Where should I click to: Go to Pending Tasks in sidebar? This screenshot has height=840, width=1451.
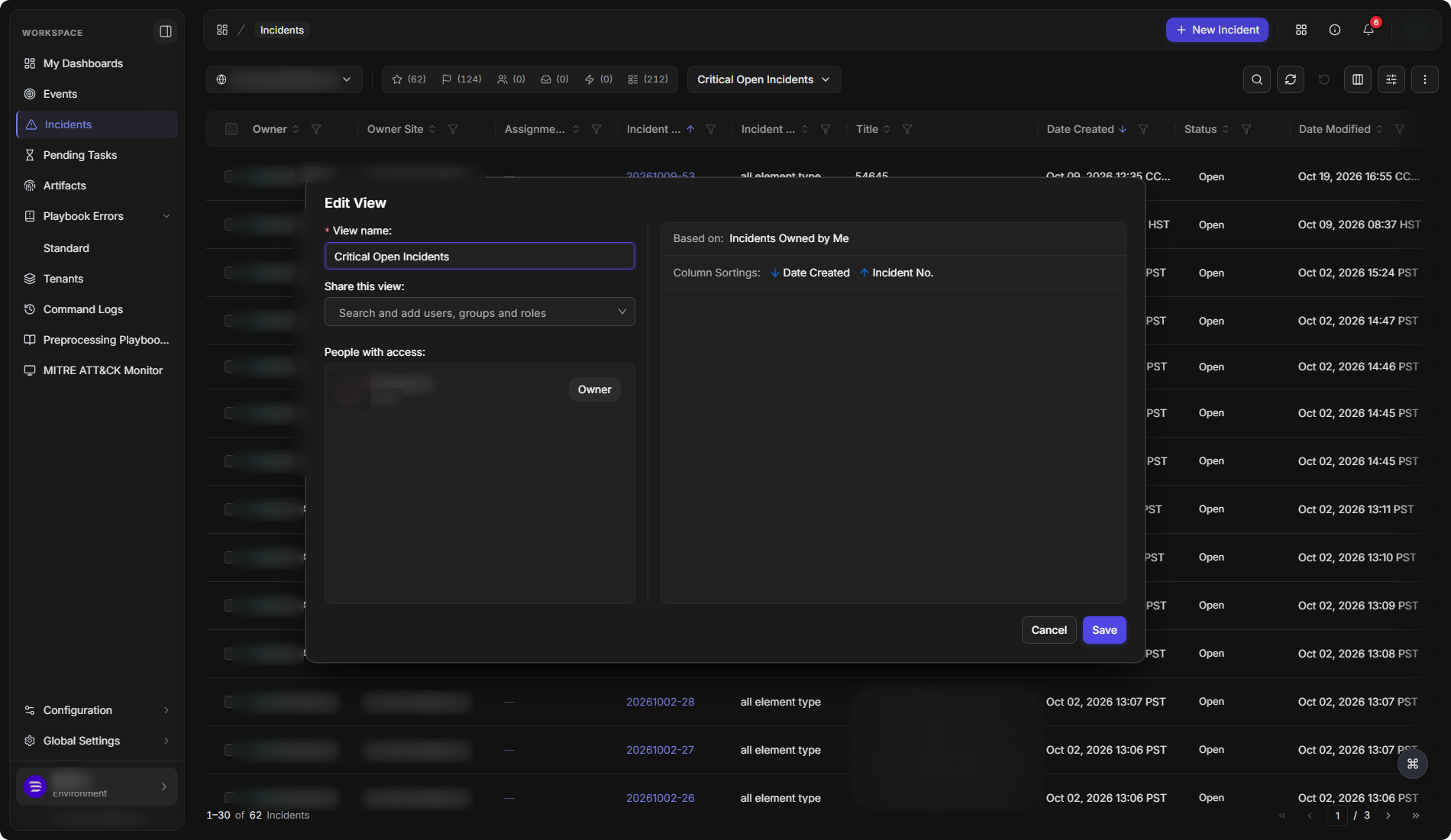96,155
